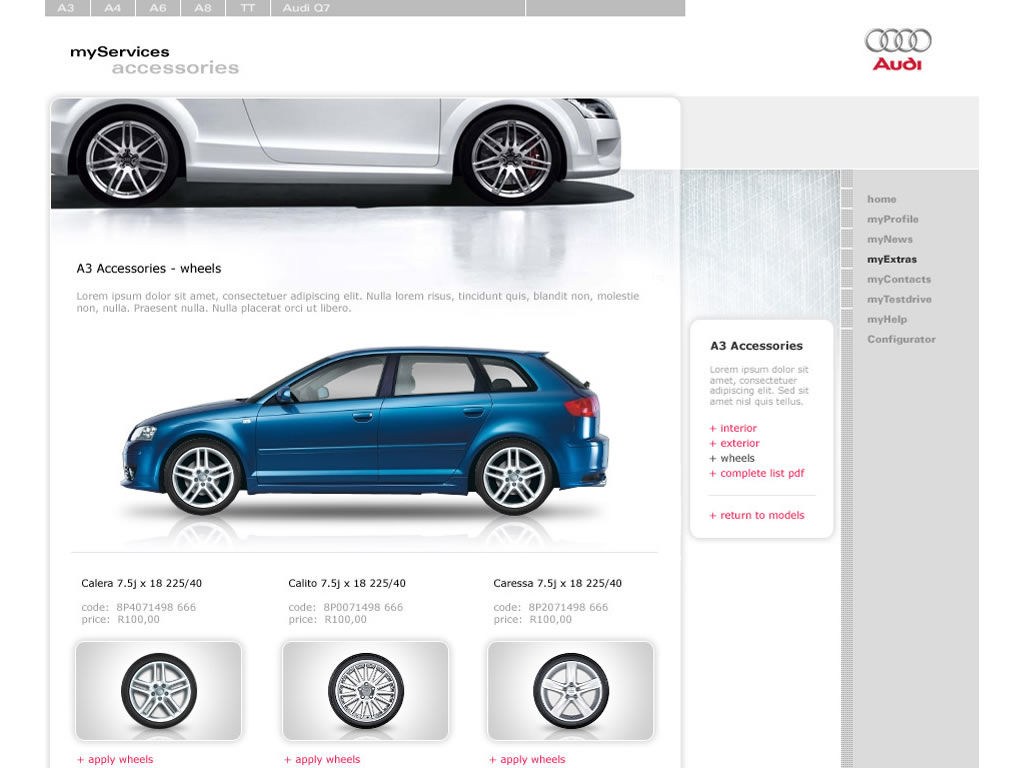
Task: Click return to models link
Action: click(756, 515)
